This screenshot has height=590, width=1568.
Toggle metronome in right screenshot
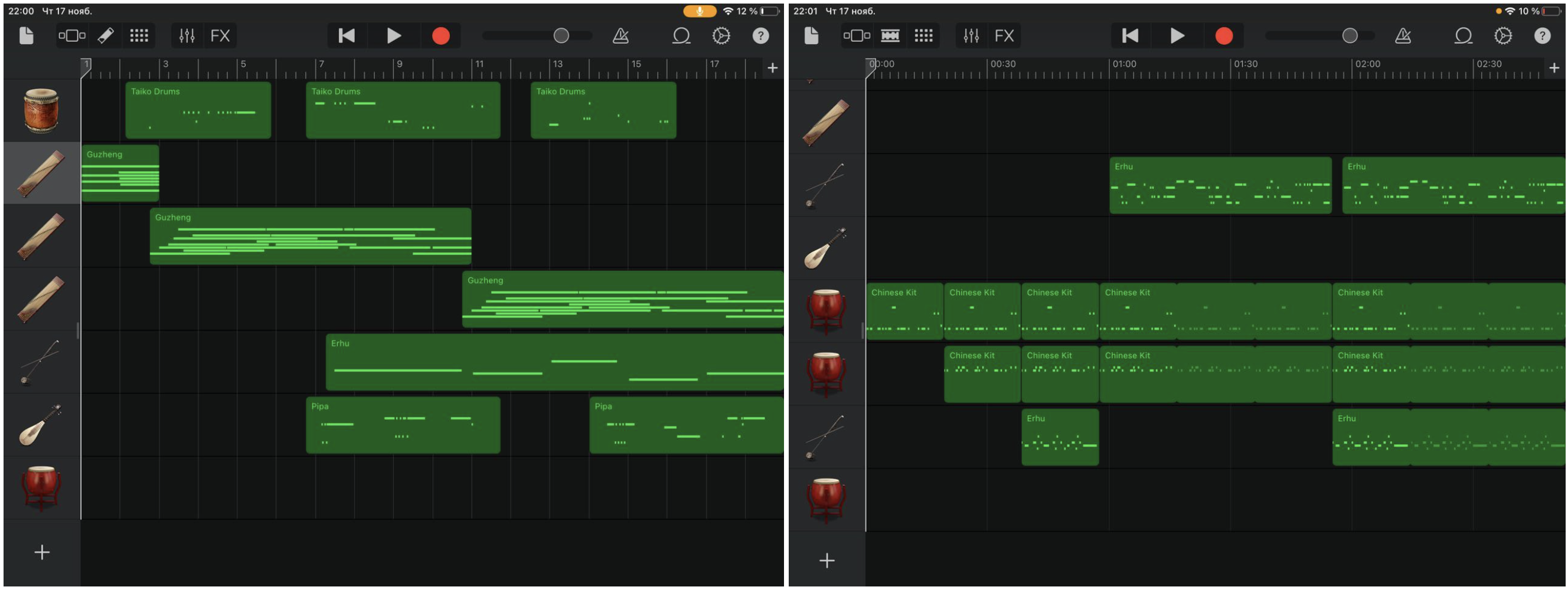click(1403, 36)
